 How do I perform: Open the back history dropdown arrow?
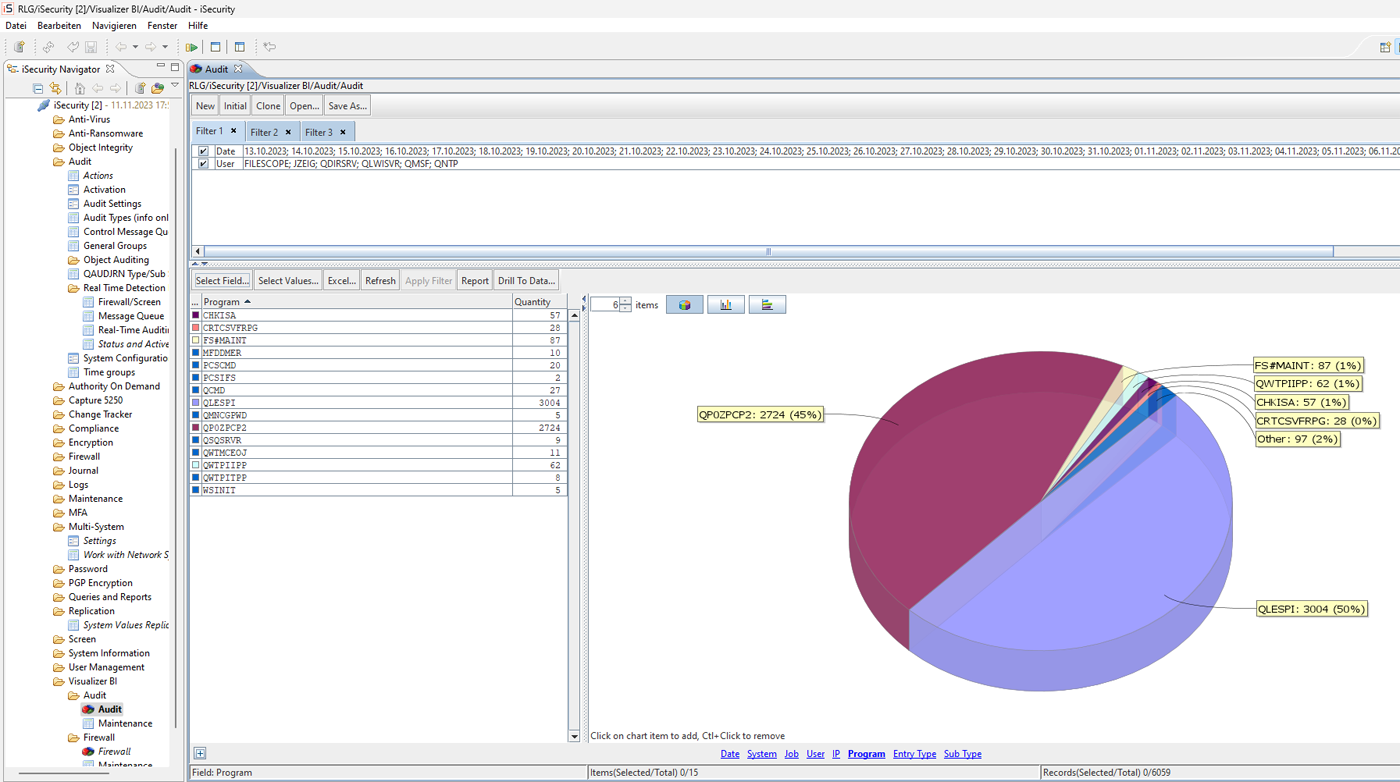tap(135, 47)
